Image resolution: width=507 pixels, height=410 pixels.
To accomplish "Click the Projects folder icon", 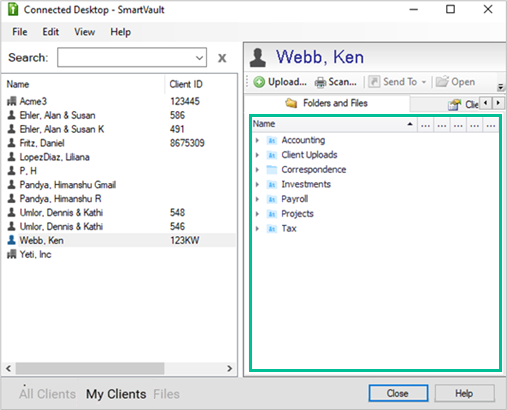I will pyautogui.click(x=272, y=214).
